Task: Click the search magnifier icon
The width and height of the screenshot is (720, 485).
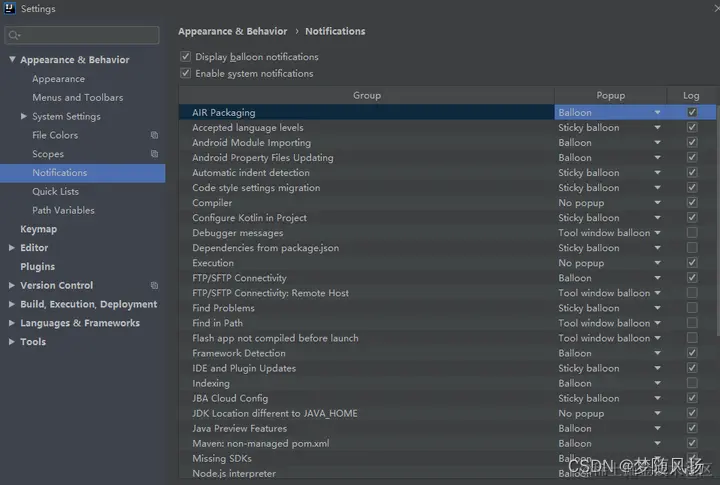Action: [14, 35]
